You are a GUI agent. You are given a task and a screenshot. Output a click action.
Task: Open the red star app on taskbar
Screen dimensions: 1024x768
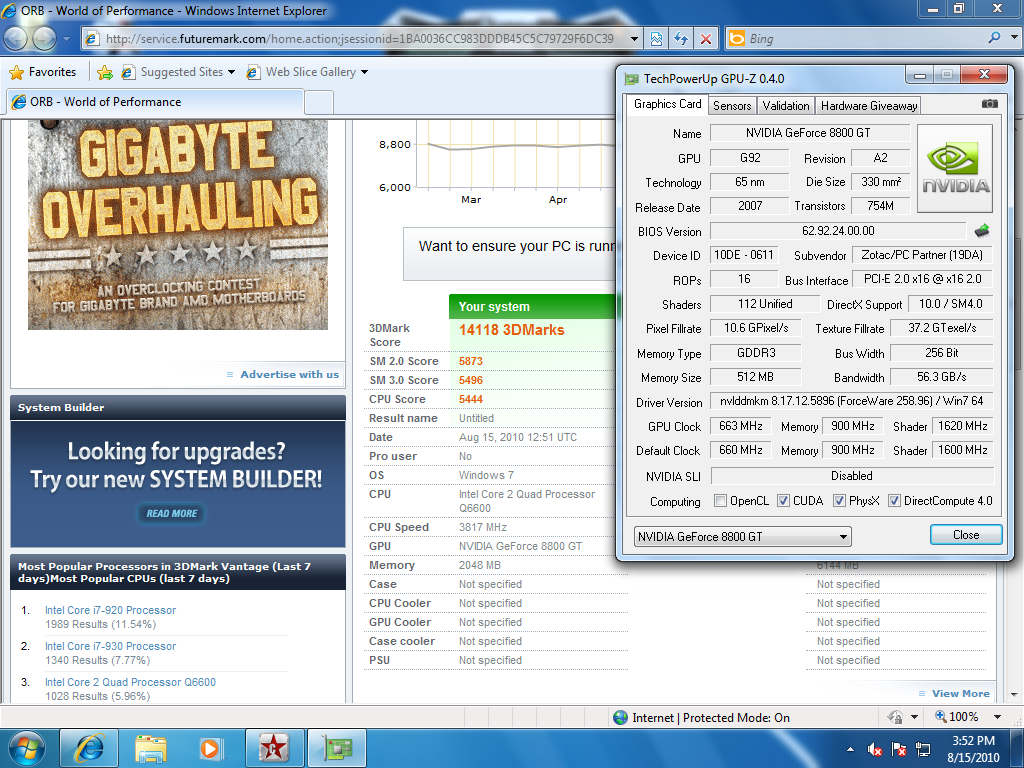tap(273, 748)
